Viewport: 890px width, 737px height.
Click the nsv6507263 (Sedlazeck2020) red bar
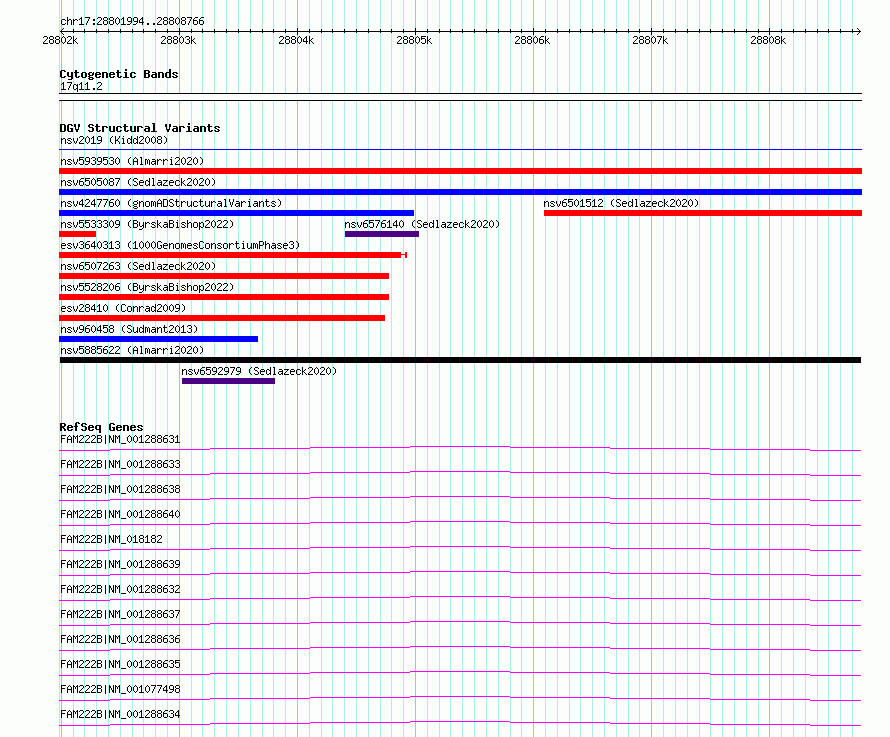coord(224,276)
